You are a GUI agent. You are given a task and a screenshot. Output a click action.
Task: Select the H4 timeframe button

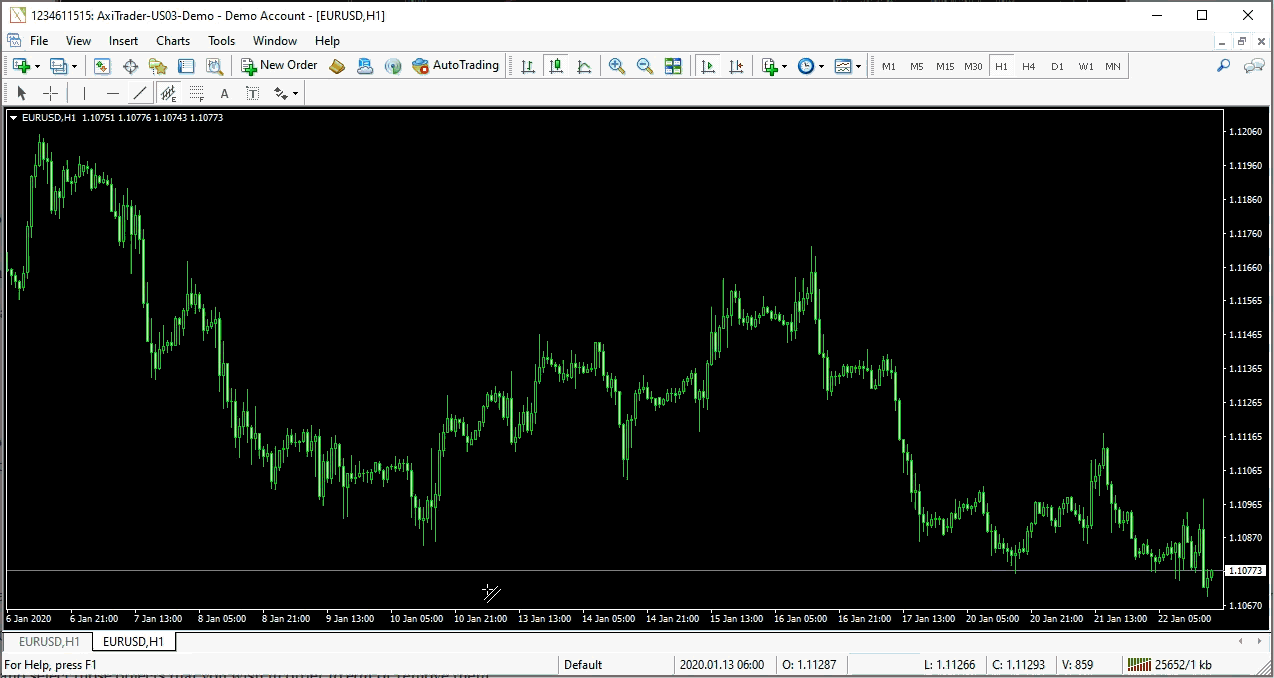pos(1029,66)
